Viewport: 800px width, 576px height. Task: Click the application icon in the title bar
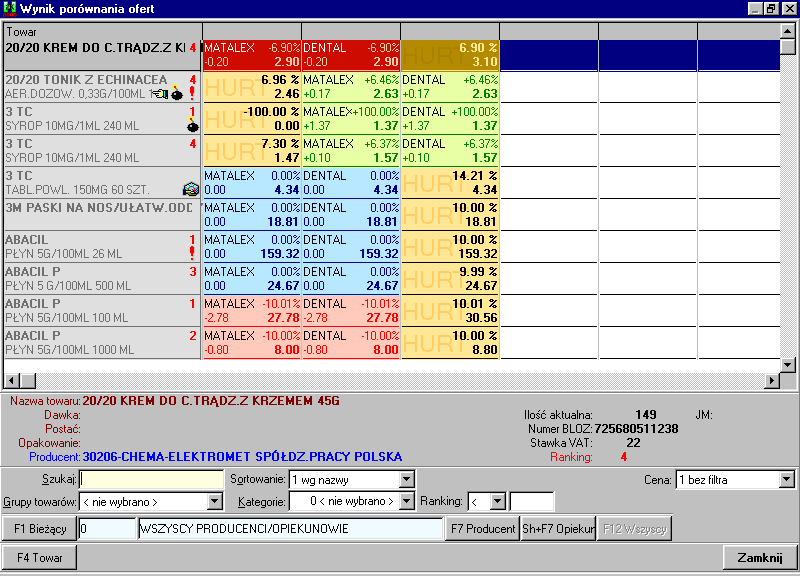pos(9,8)
